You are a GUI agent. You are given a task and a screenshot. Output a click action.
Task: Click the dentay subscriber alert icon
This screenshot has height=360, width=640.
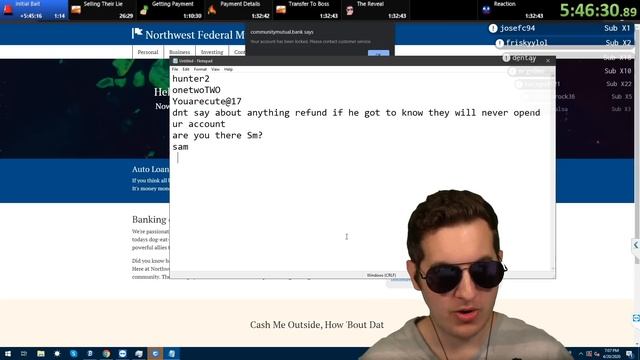[506, 58]
